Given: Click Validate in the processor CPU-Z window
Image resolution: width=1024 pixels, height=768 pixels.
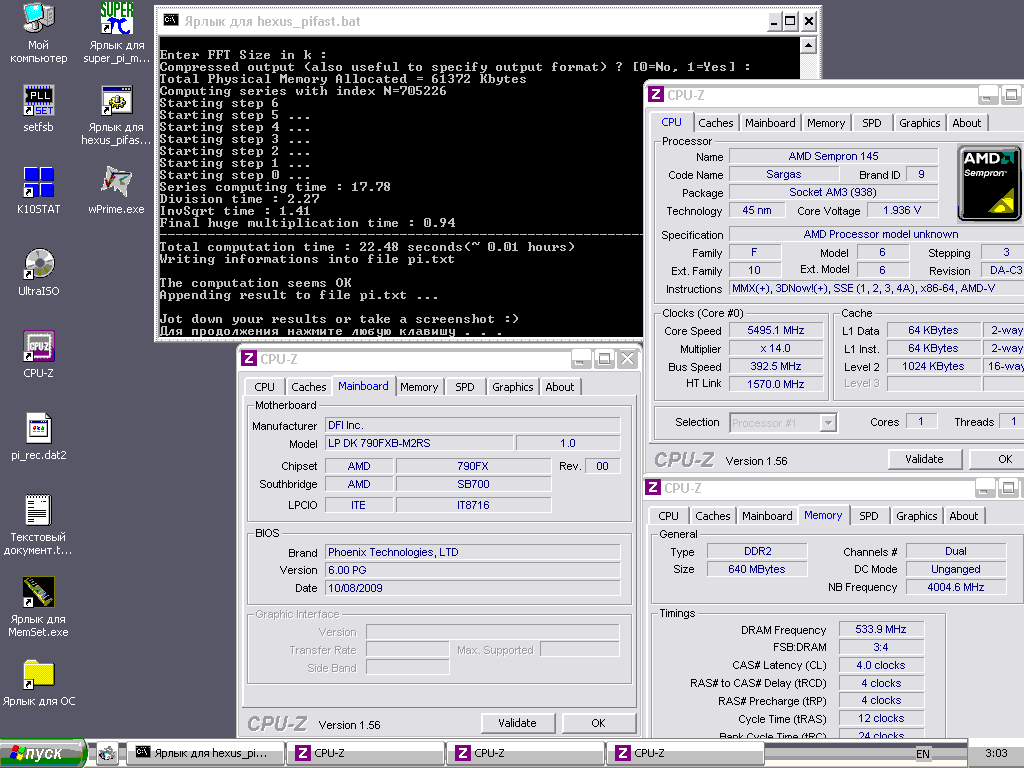Looking at the screenshot, I should coord(924,459).
